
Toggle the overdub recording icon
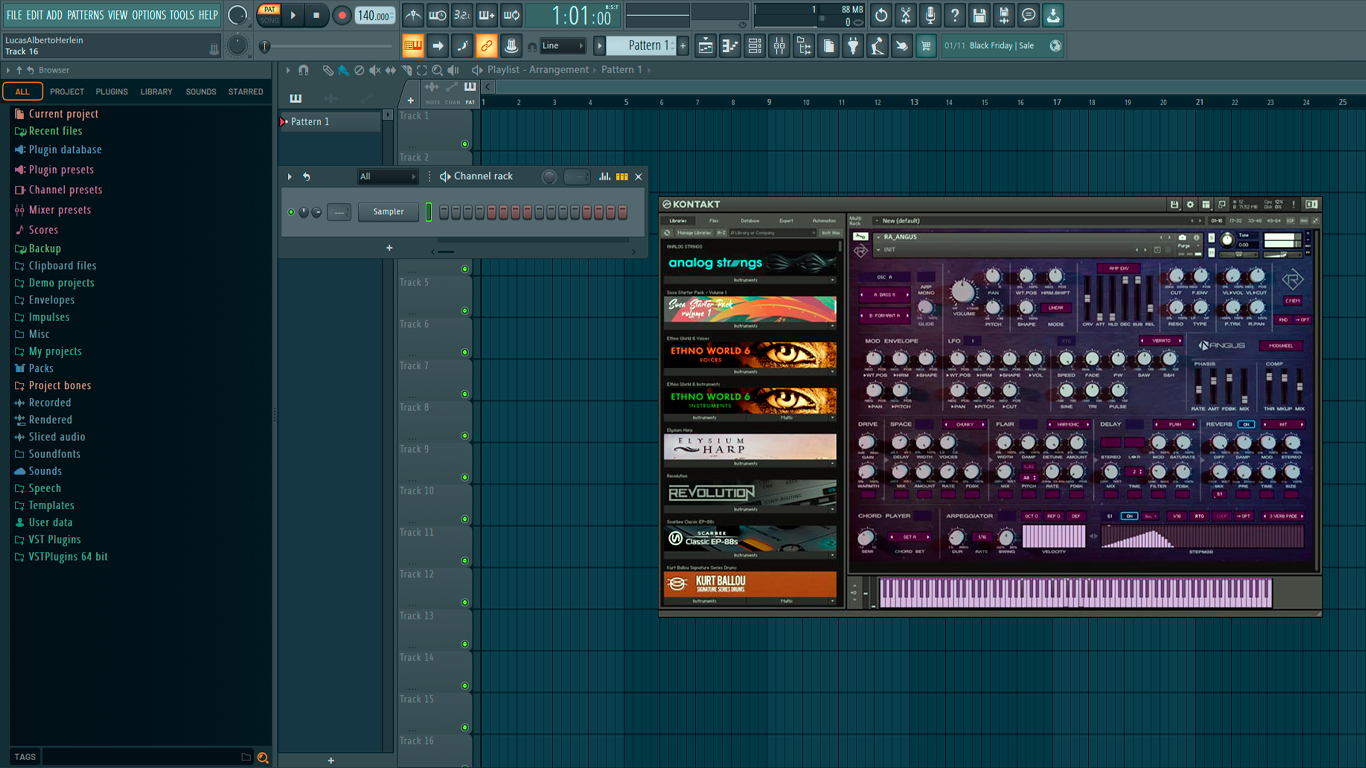point(486,16)
